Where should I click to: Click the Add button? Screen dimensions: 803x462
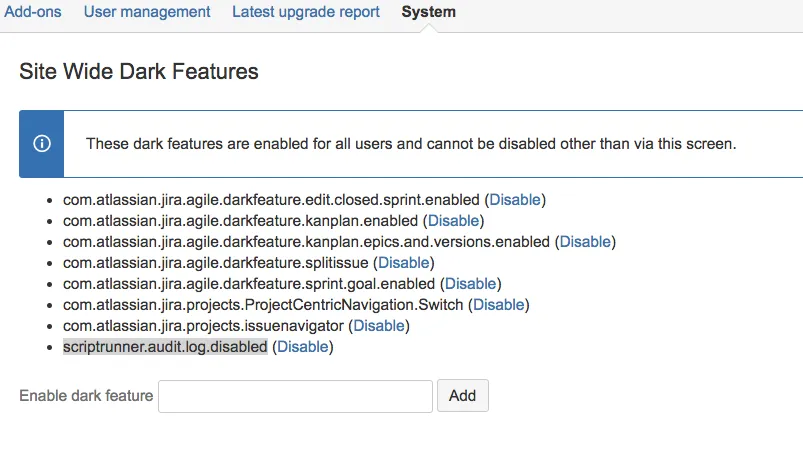tap(462, 396)
